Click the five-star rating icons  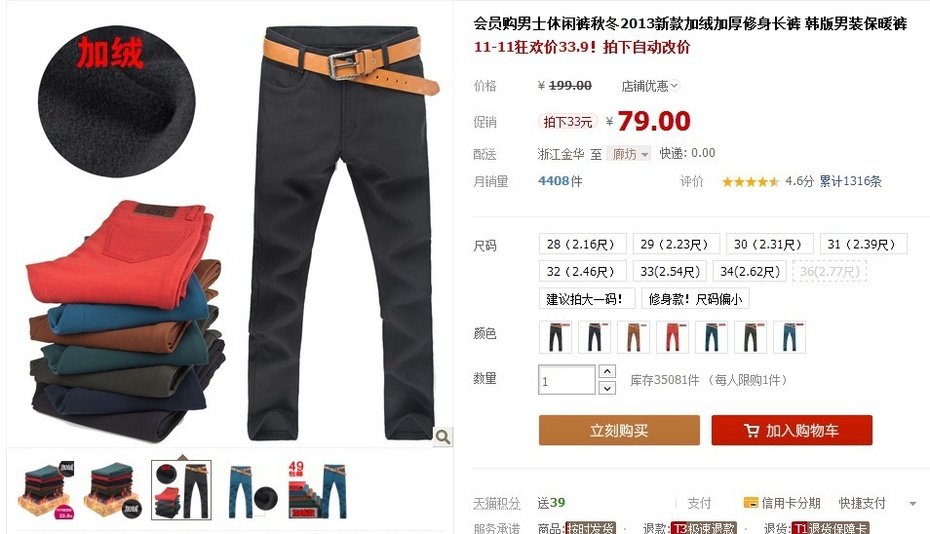click(750, 182)
